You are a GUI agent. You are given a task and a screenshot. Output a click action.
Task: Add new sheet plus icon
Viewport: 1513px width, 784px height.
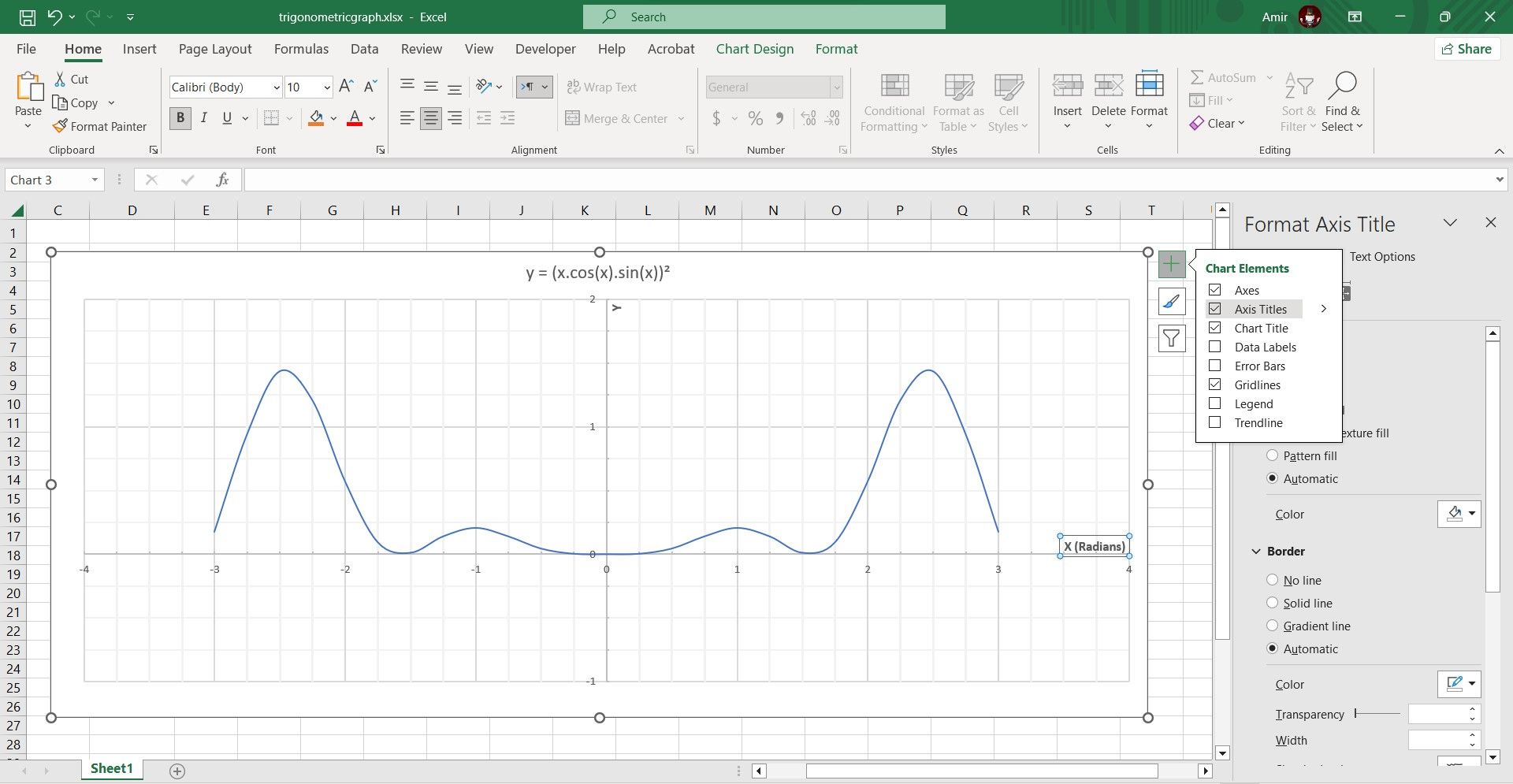click(177, 771)
